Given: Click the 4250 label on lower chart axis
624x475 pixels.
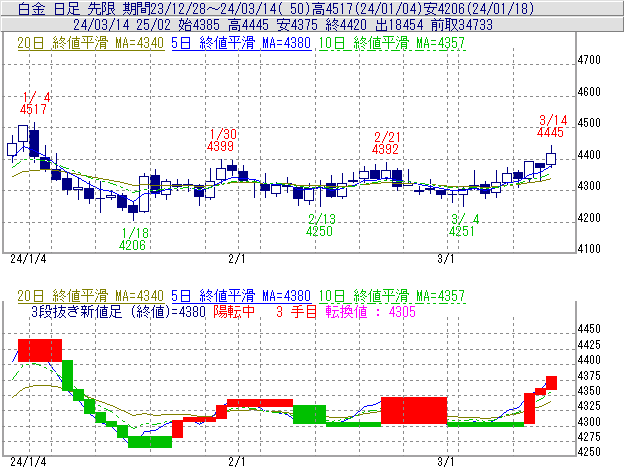Looking at the screenshot, I should (x=589, y=452).
